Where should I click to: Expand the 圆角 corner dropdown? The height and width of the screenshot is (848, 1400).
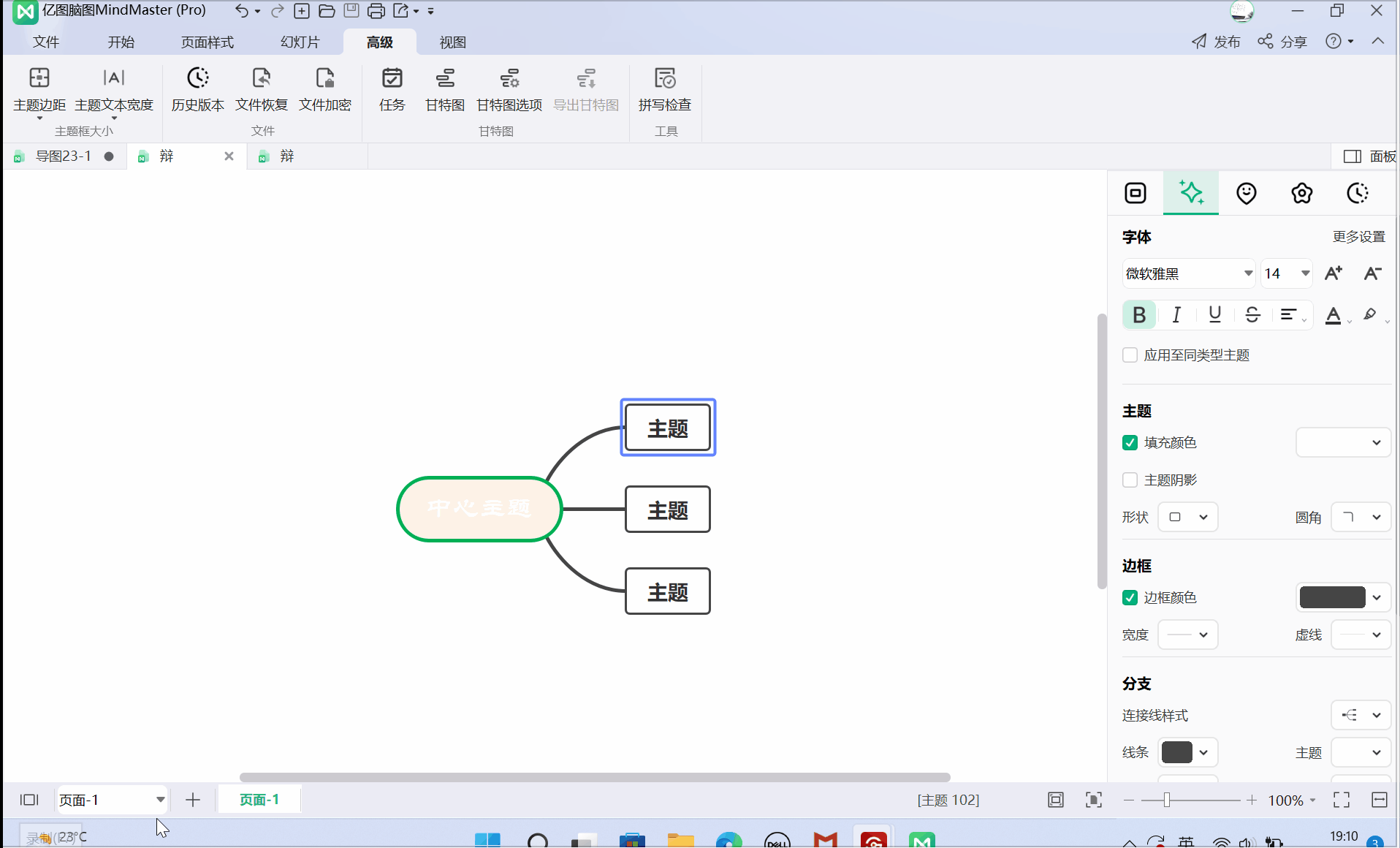pos(1361,517)
